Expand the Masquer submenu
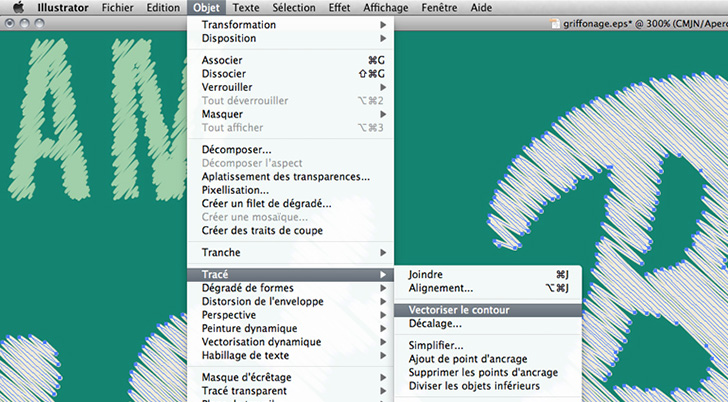 291,114
